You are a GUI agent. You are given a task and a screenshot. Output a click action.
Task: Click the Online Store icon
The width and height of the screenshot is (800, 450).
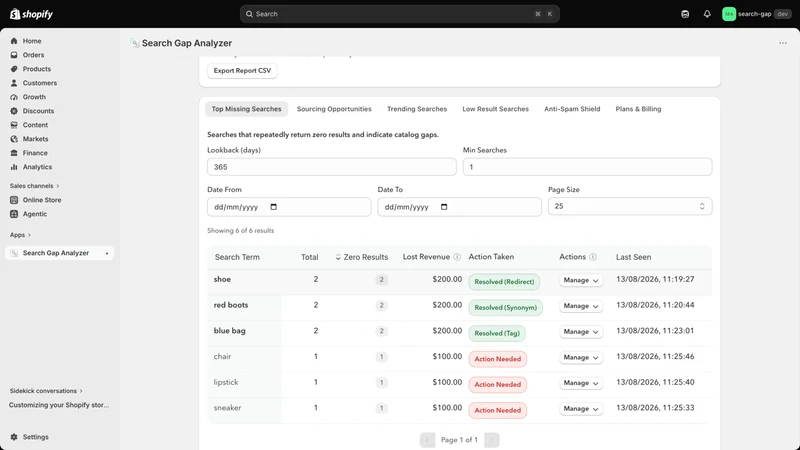[14, 200]
